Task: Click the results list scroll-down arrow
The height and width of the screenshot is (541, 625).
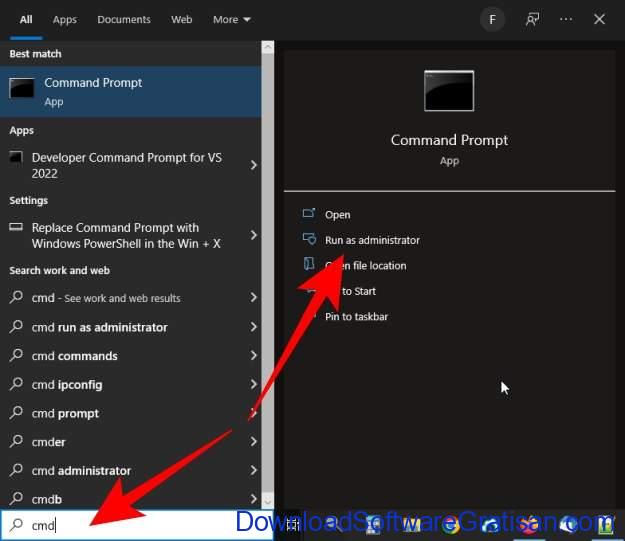Action: click(267, 501)
